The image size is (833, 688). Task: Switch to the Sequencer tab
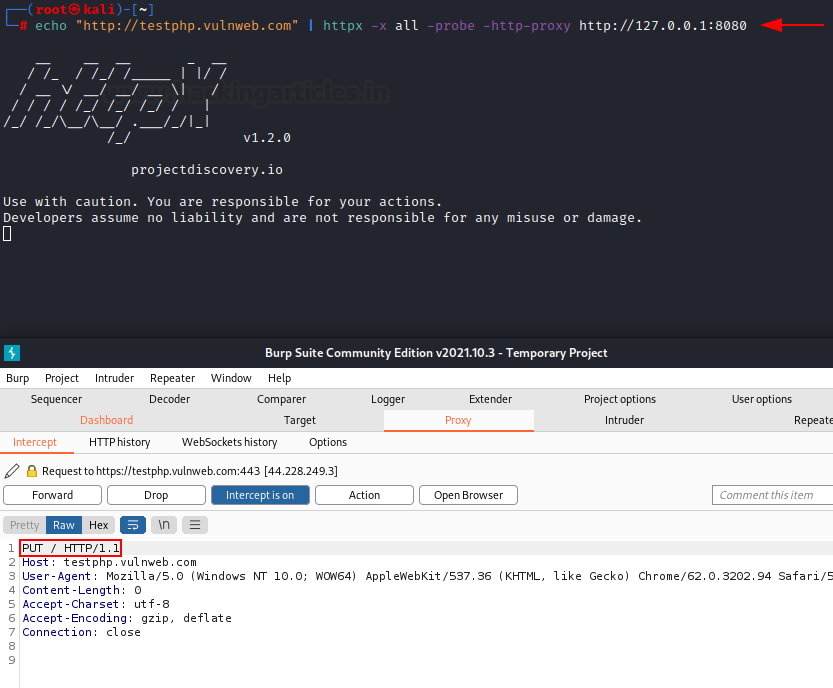(56, 399)
